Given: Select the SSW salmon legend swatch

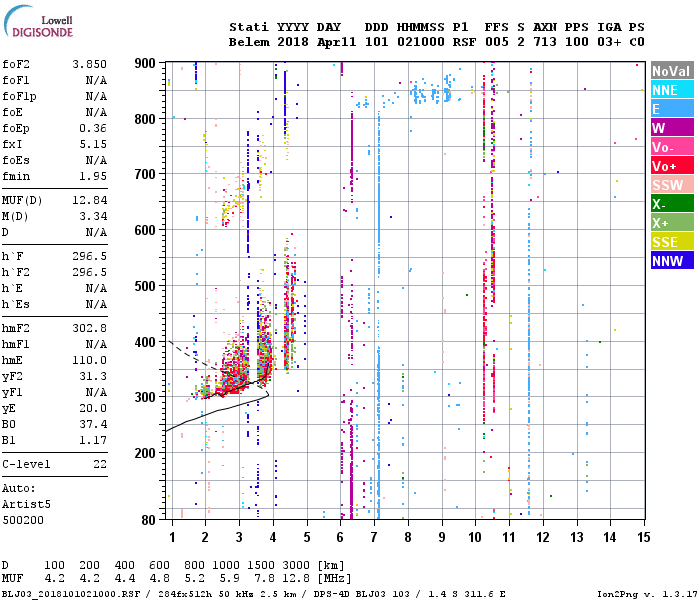Looking at the screenshot, I should point(672,184).
